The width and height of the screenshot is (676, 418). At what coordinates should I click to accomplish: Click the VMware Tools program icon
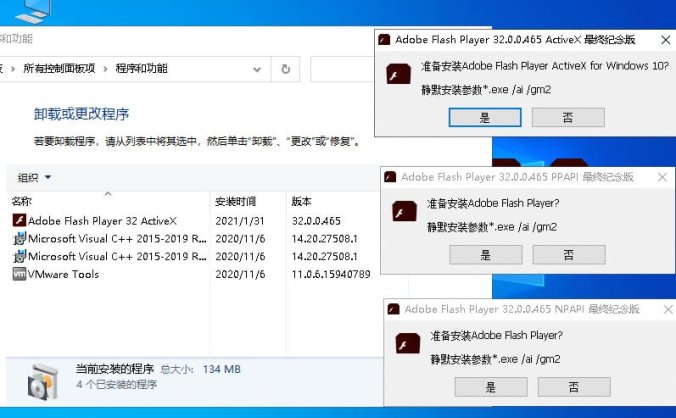point(19,274)
